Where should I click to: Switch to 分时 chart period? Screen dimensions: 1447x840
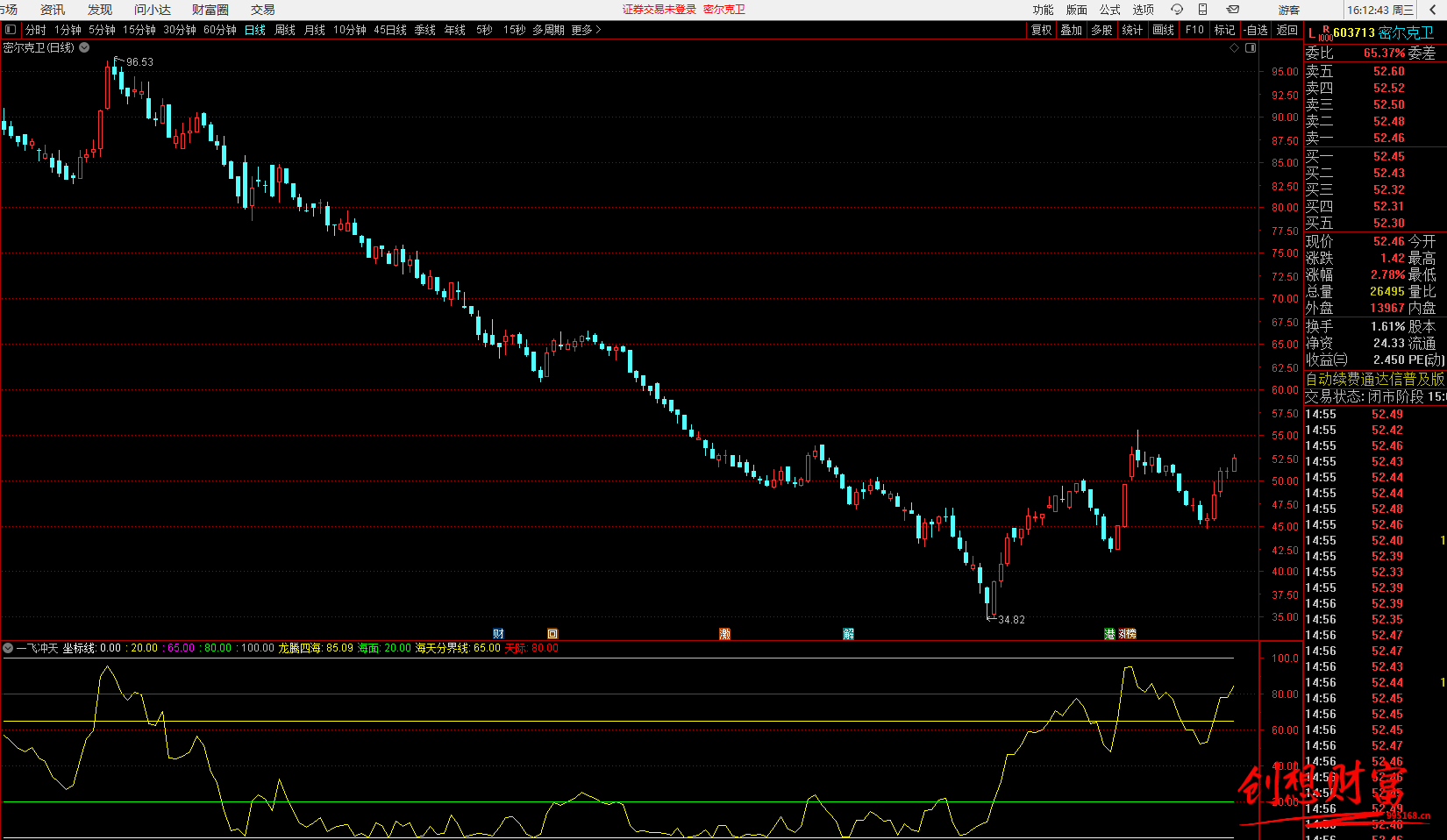[36, 30]
